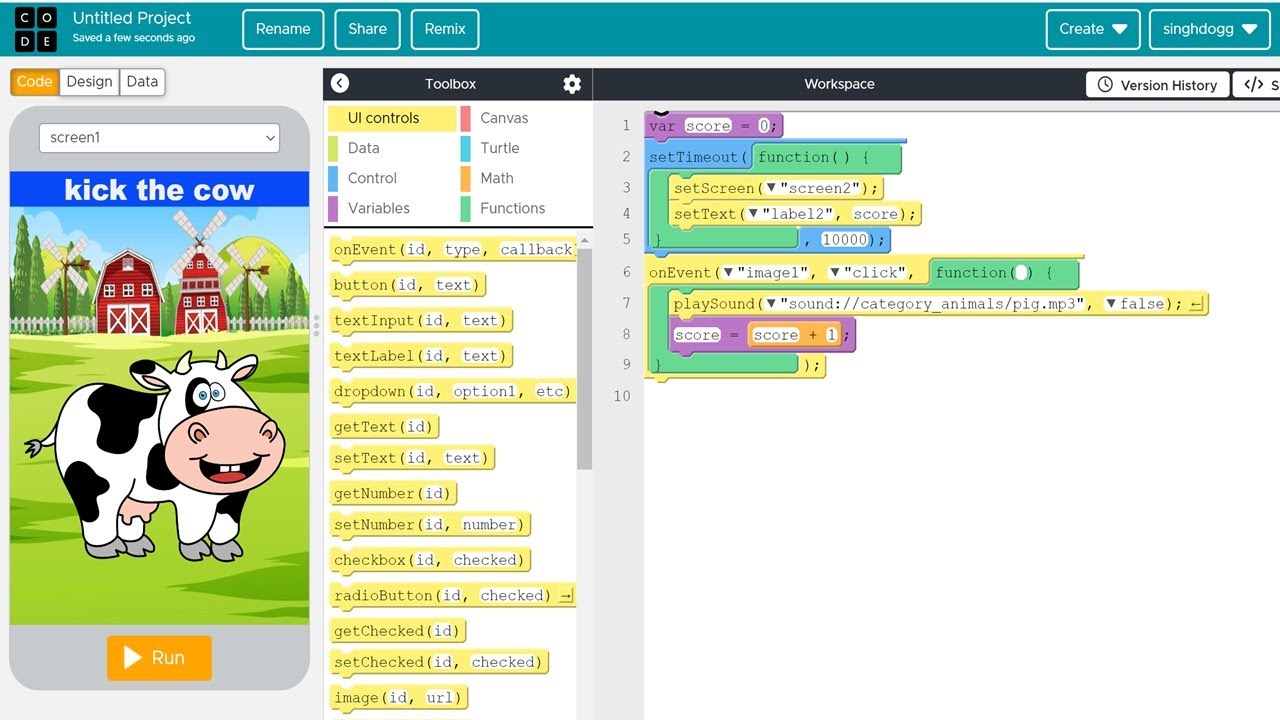Open "screen2" dropdown arrow in setScreen block
The width and height of the screenshot is (1280, 720).
point(771,188)
